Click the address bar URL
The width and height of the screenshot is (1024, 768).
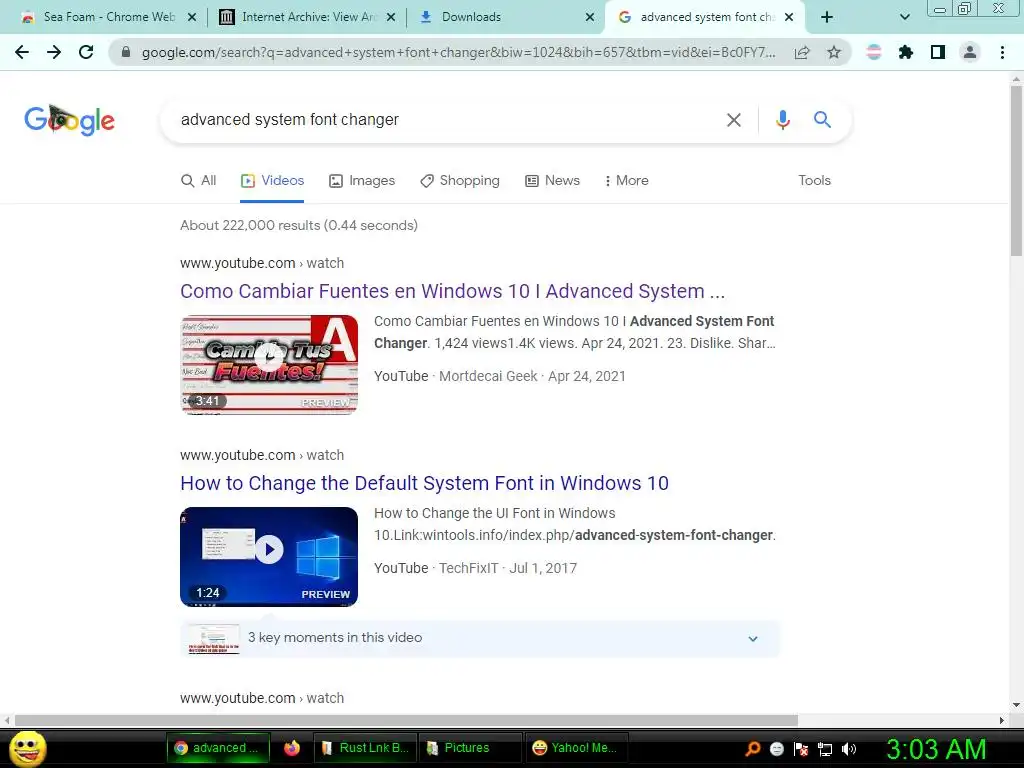click(x=458, y=52)
